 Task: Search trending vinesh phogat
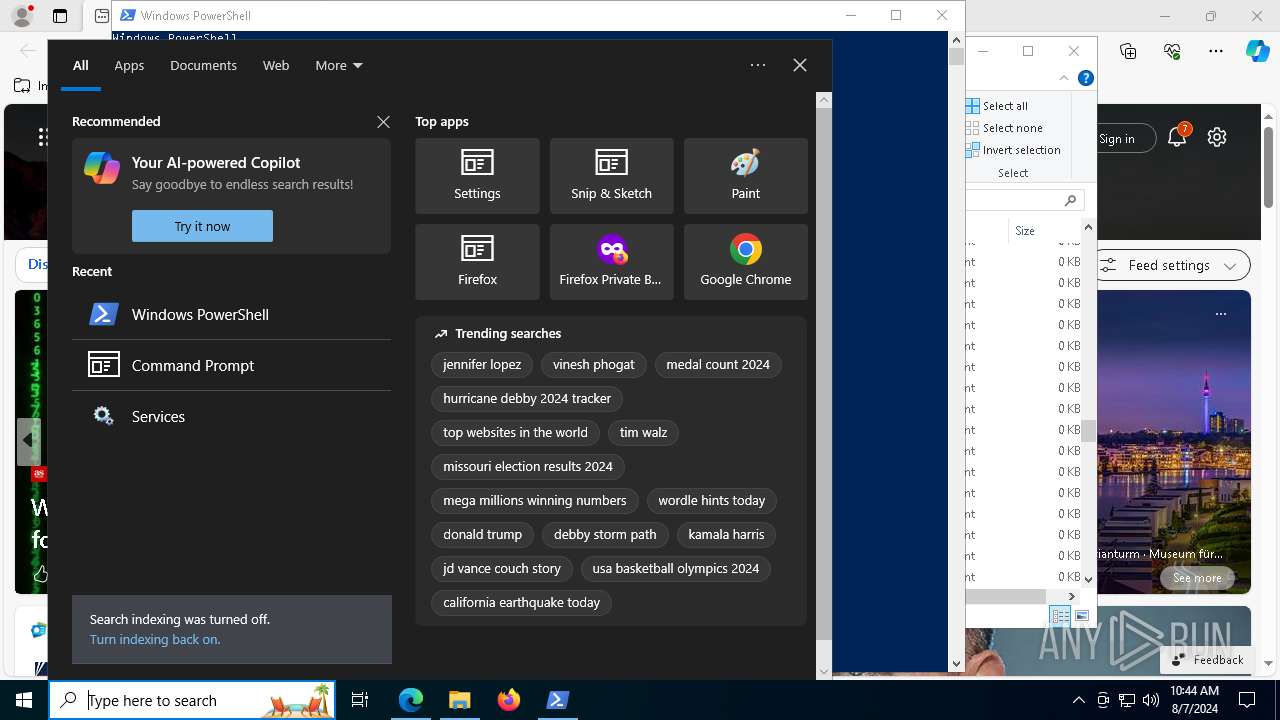(594, 365)
